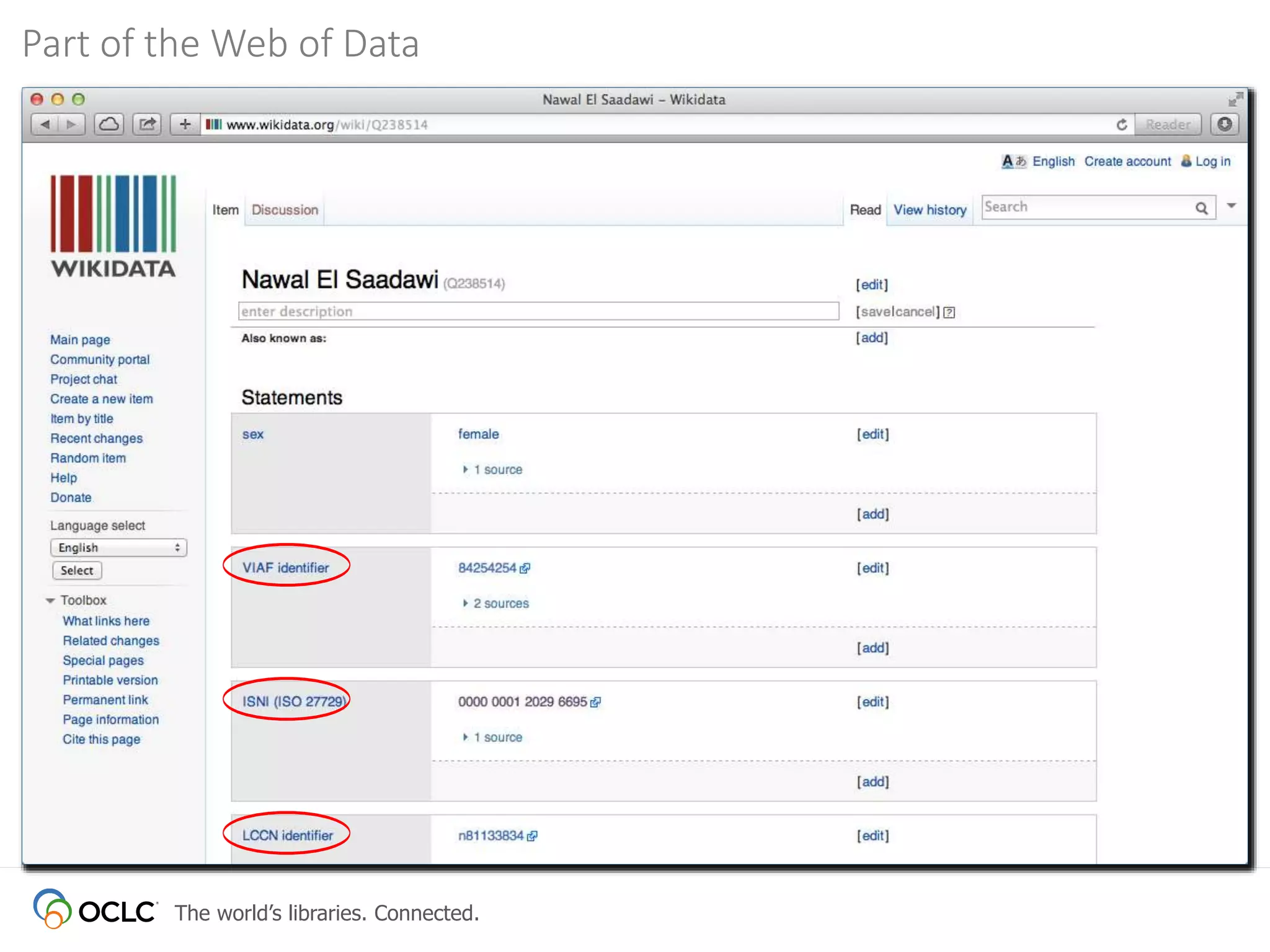Click Random item link
Screen dimensions: 1270x952
click(88, 459)
